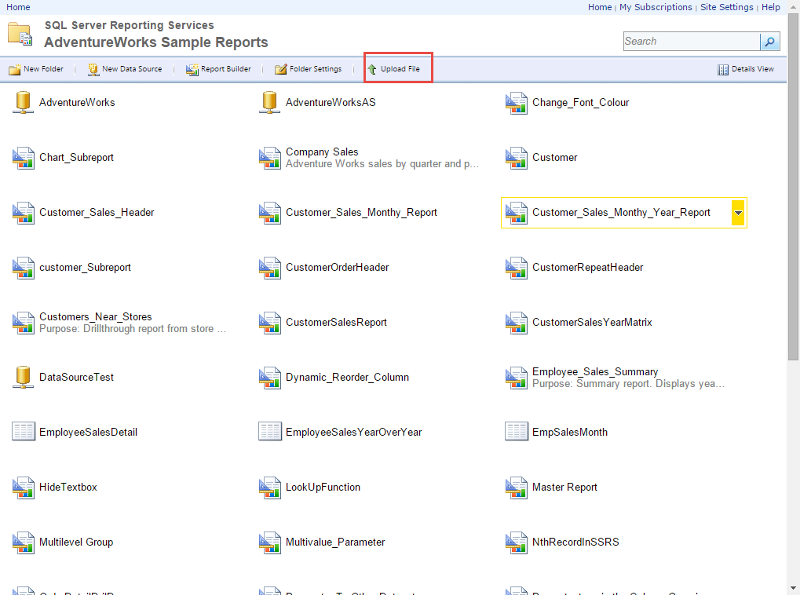
Task: Open the Company Sales report icon
Action: click(x=269, y=158)
